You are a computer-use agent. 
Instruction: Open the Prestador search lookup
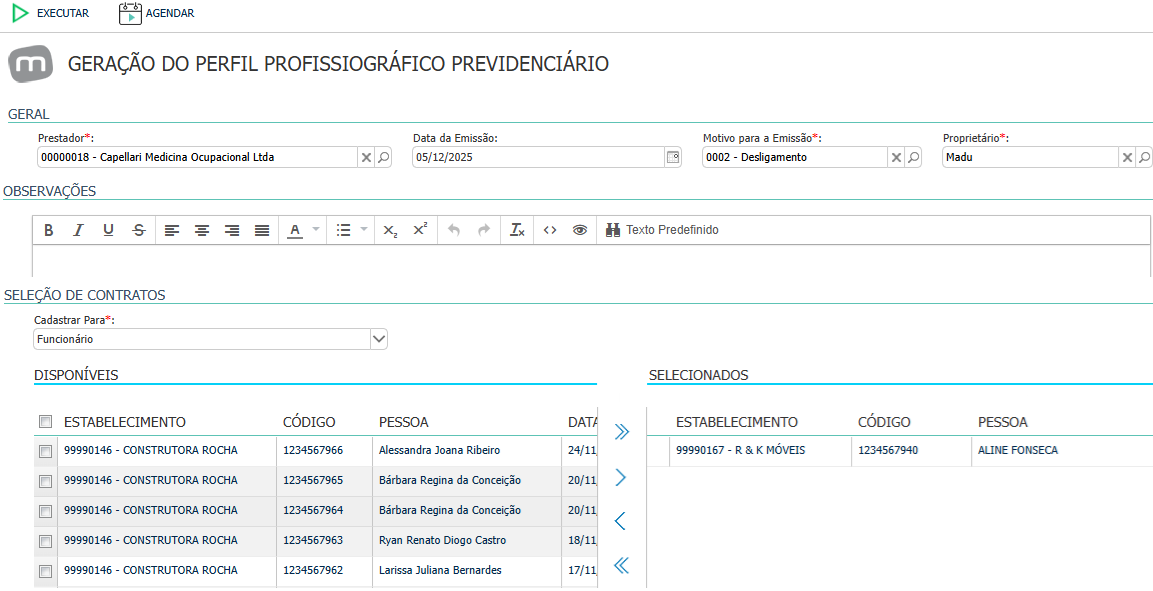coord(383,157)
